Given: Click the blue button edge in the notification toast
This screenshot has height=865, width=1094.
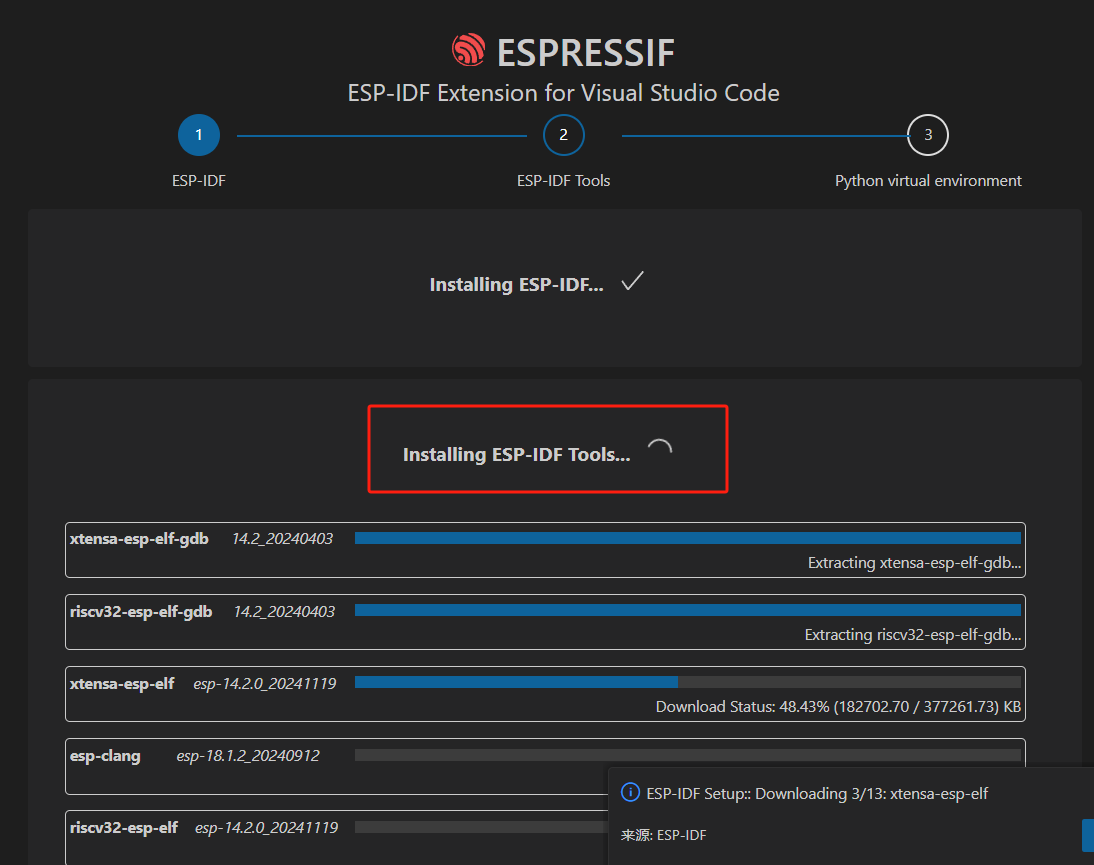Looking at the screenshot, I should (1089, 834).
